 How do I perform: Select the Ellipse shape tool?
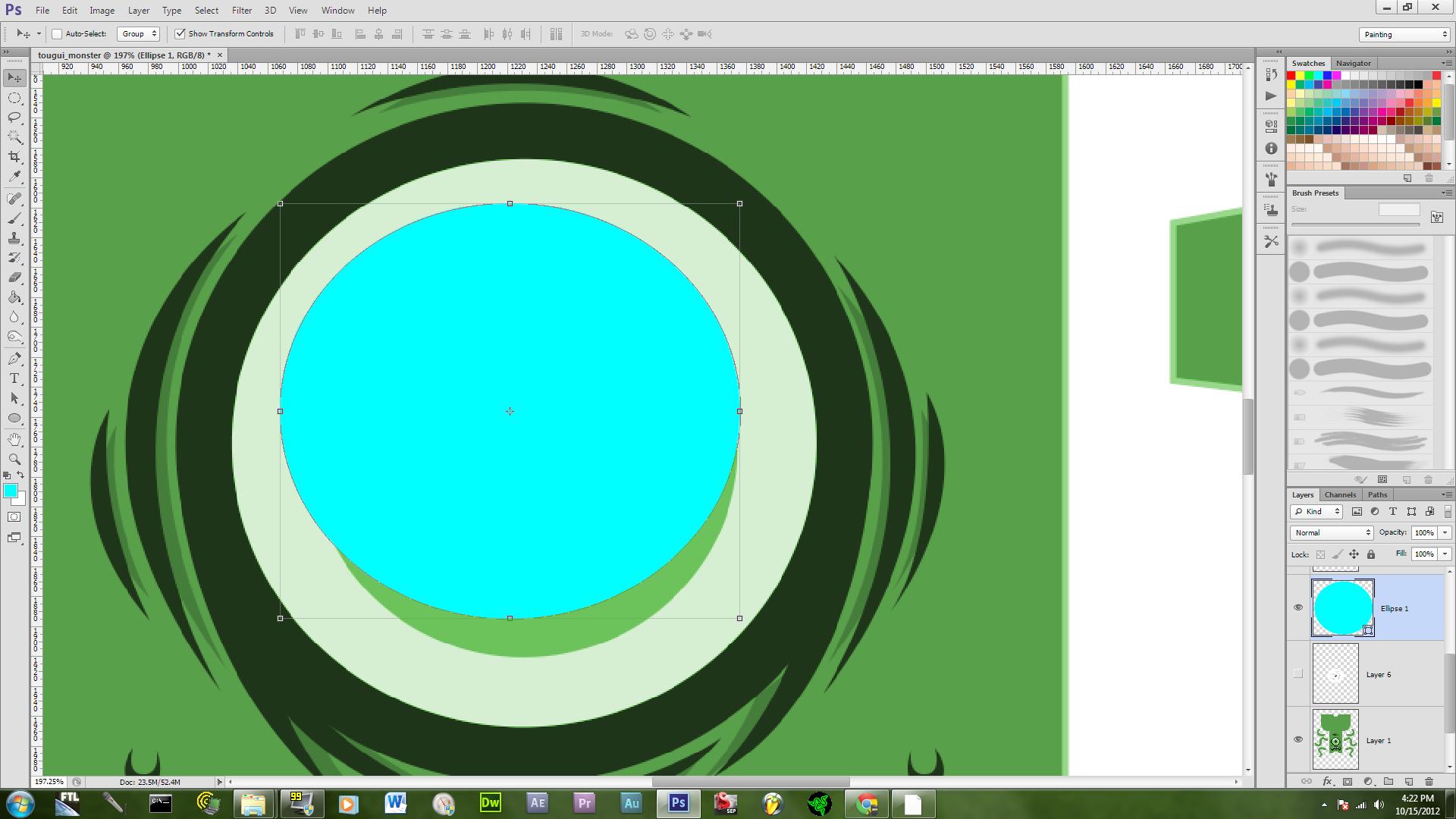click(14, 418)
